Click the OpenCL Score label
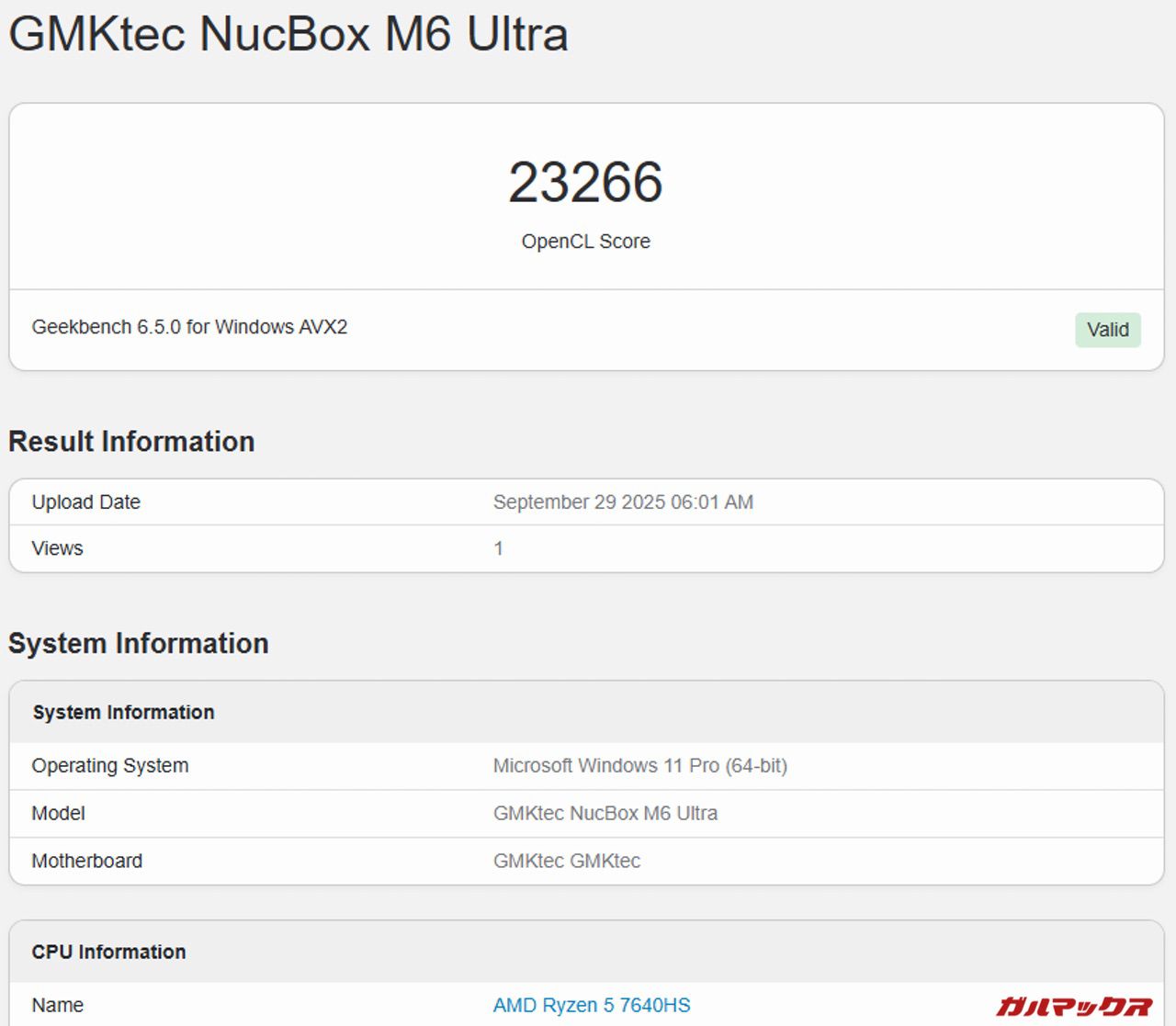 tap(585, 242)
